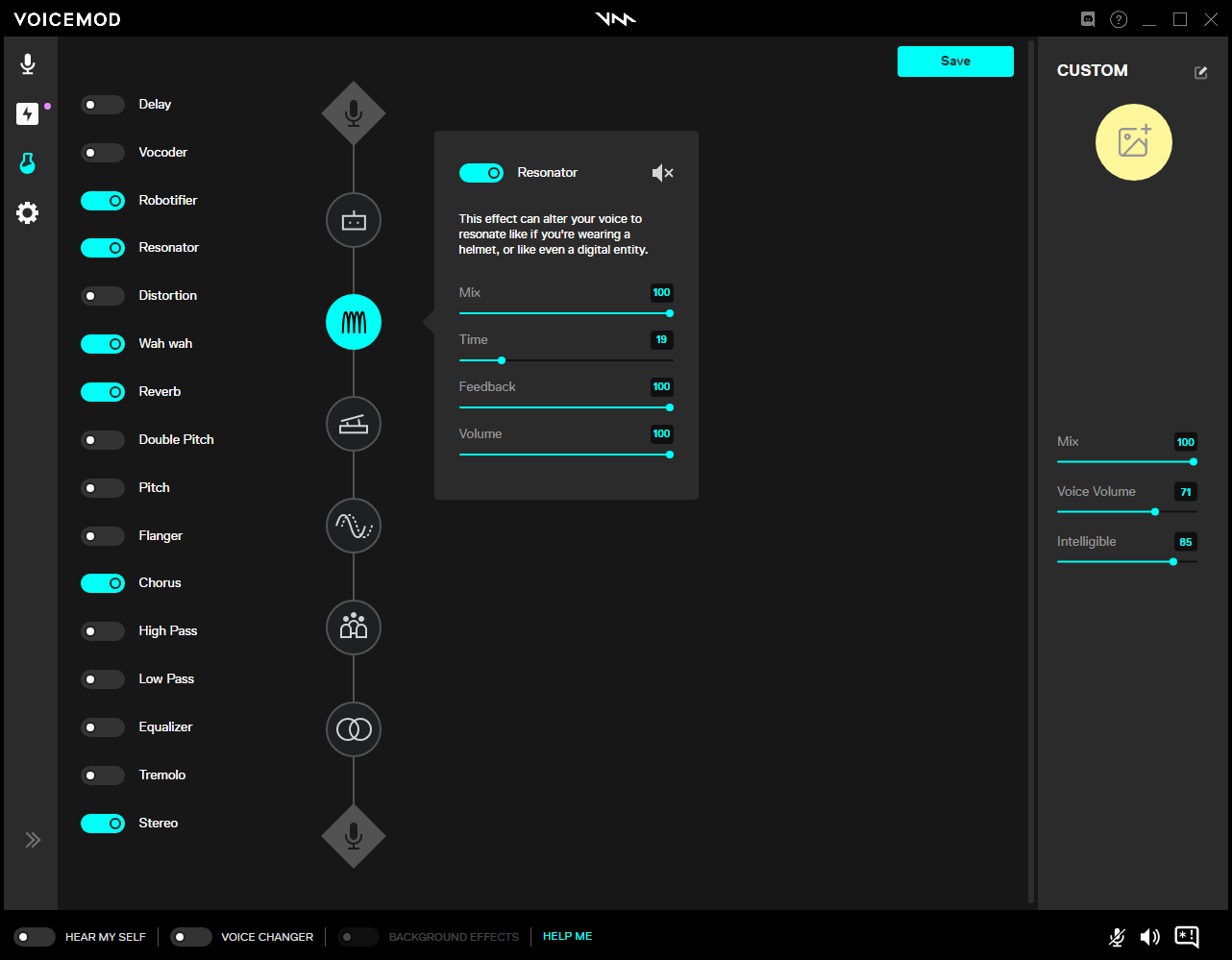Screen dimensions: 1232x960
Task: Select the Wah wah pedal icon
Action: click(353, 424)
